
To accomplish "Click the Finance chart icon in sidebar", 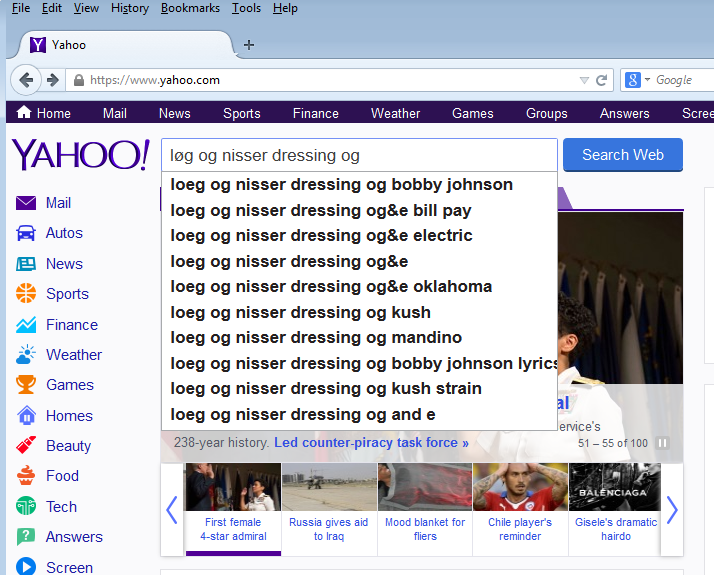I will coord(26,325).
